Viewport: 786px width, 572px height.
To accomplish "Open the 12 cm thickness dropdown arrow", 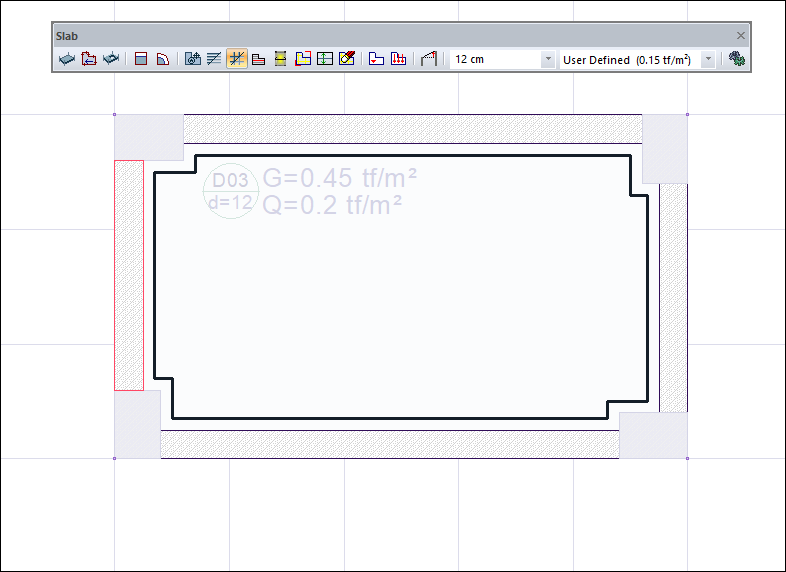I will [548, 59].
